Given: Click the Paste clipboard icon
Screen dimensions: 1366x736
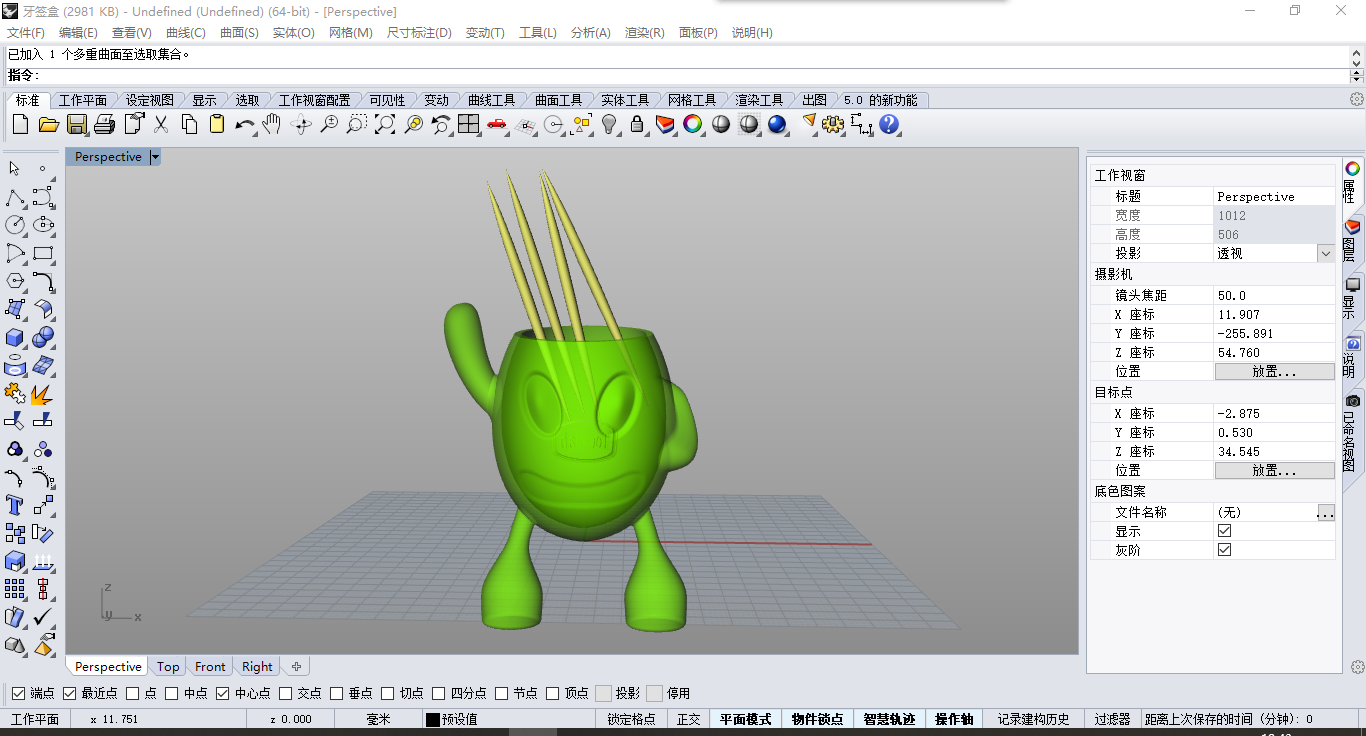Looking at the screenshot, I should click(x=217, y=124).
